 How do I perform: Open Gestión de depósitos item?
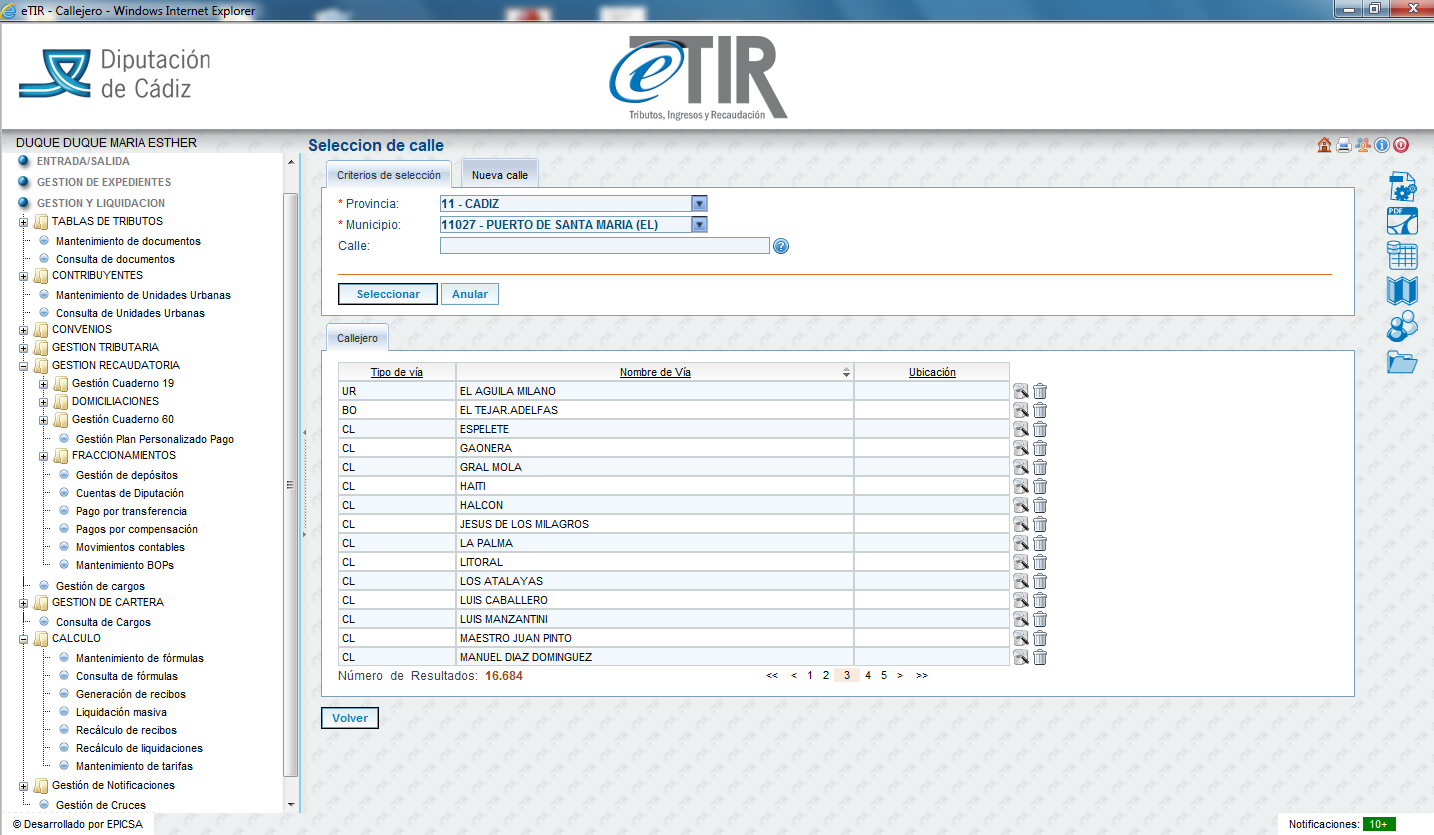pos(127,475)
